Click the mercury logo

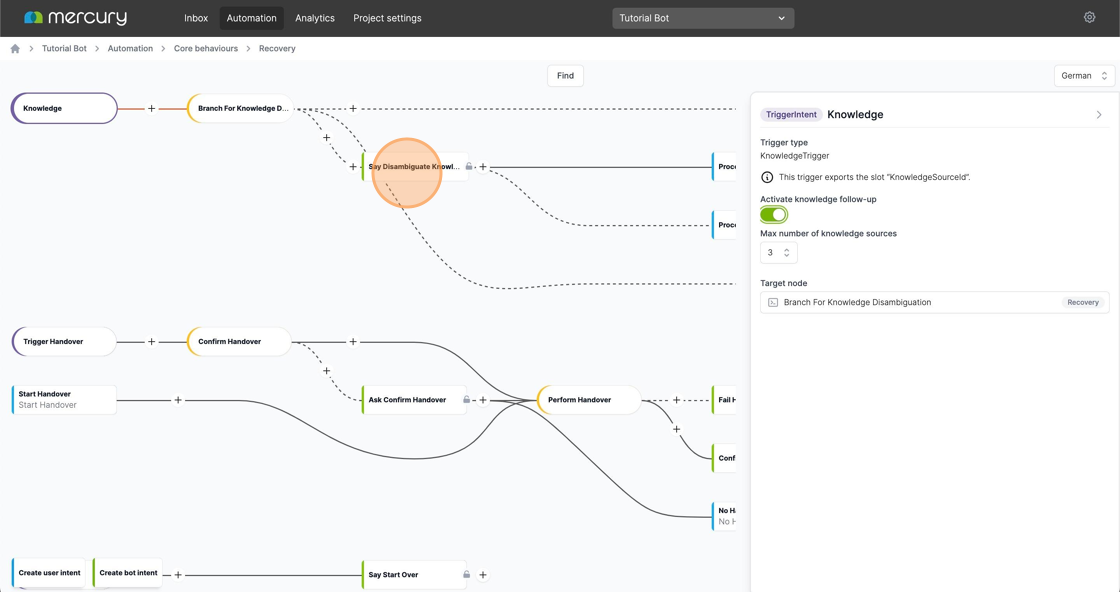tap(75, 17)
